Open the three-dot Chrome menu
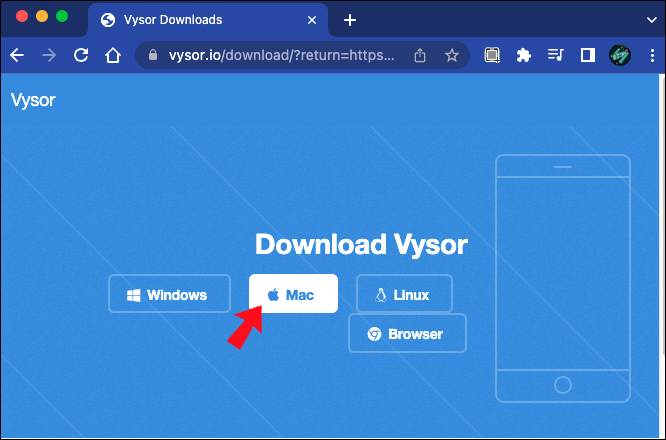666x440 pixels. point(652,55)
